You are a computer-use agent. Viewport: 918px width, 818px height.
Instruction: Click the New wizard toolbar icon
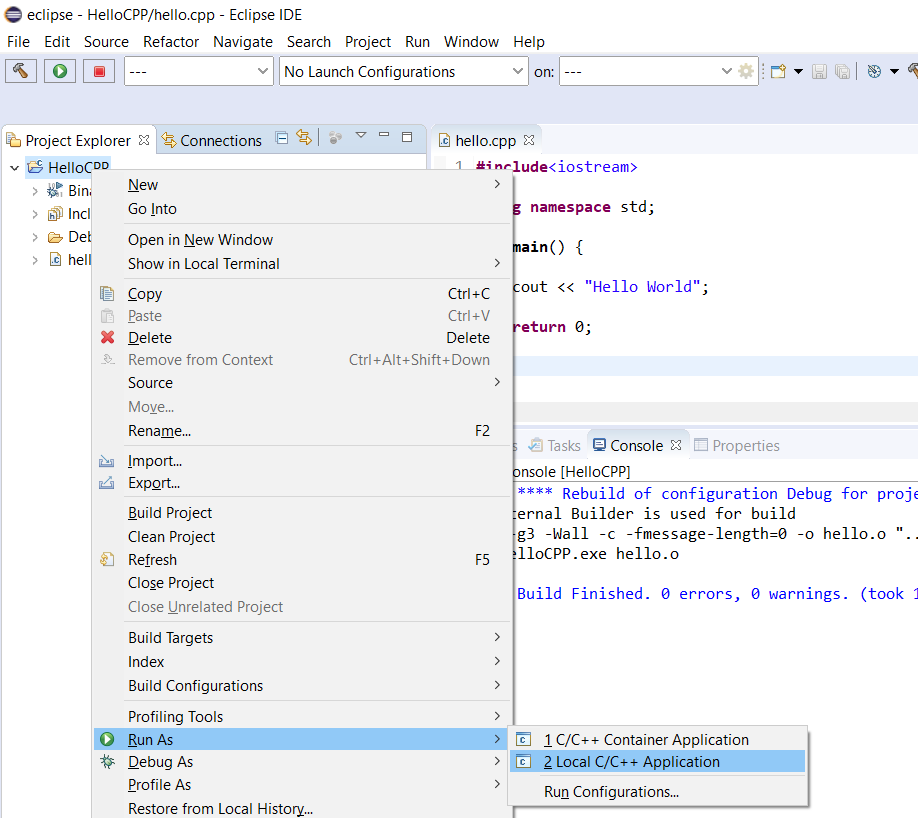click(778, 71)
